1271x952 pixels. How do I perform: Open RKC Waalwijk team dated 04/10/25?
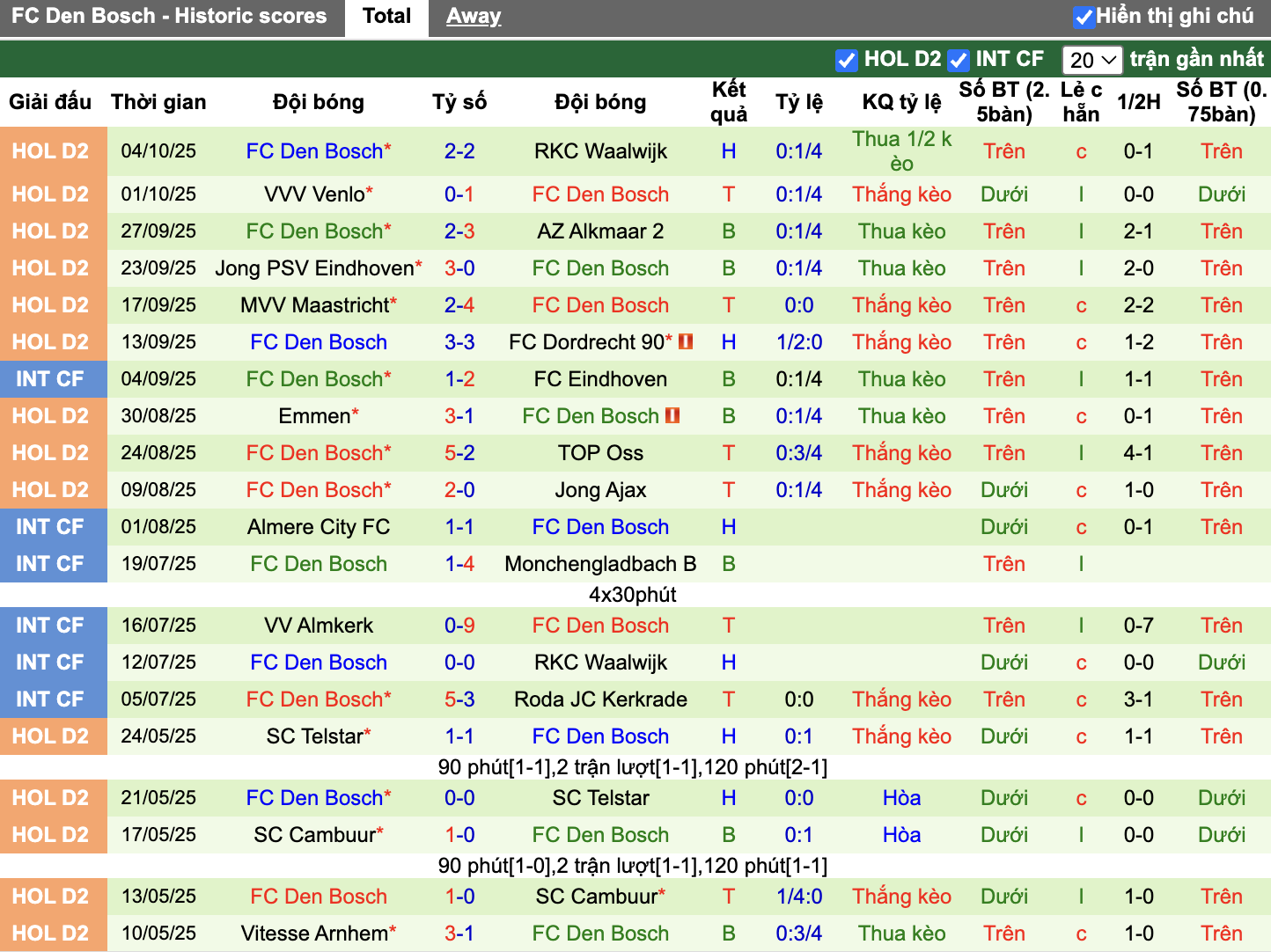point(600,151)
